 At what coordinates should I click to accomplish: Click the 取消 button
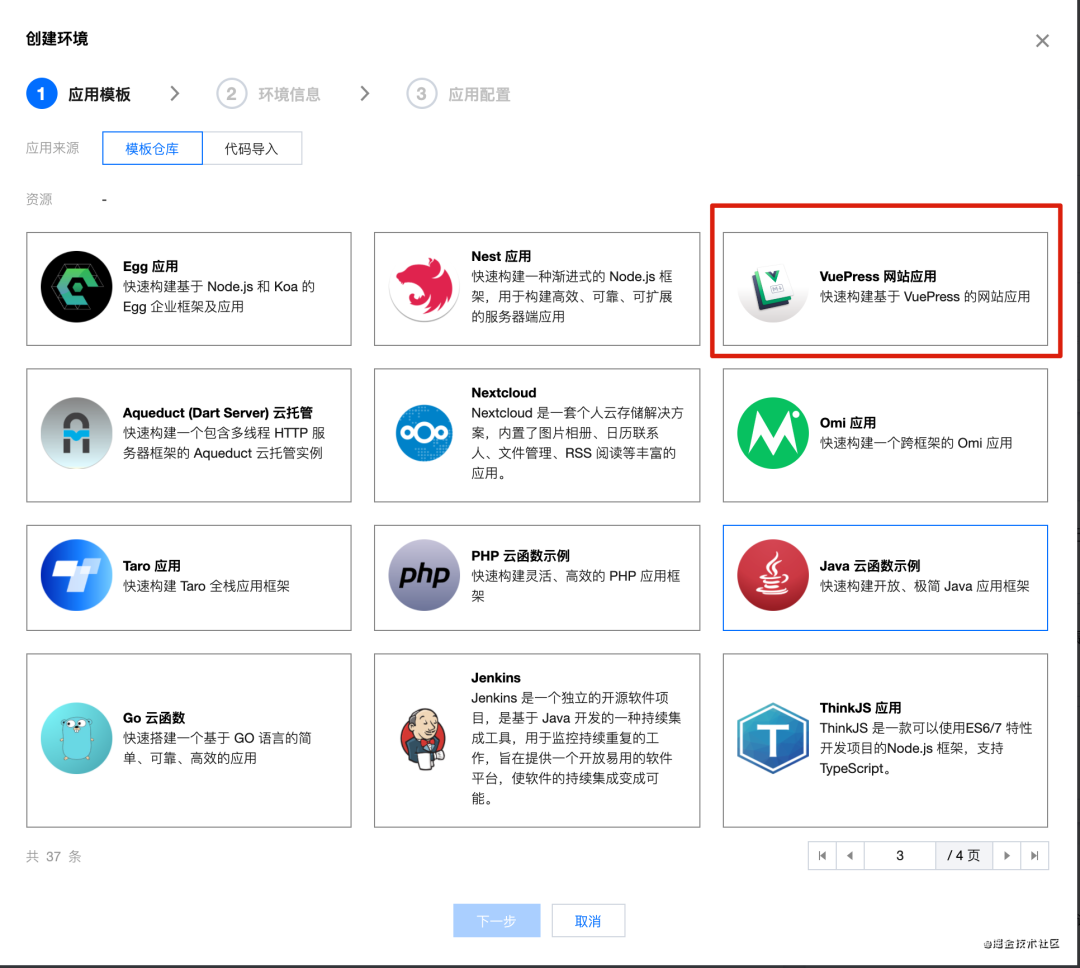click(x=588, y=920)
